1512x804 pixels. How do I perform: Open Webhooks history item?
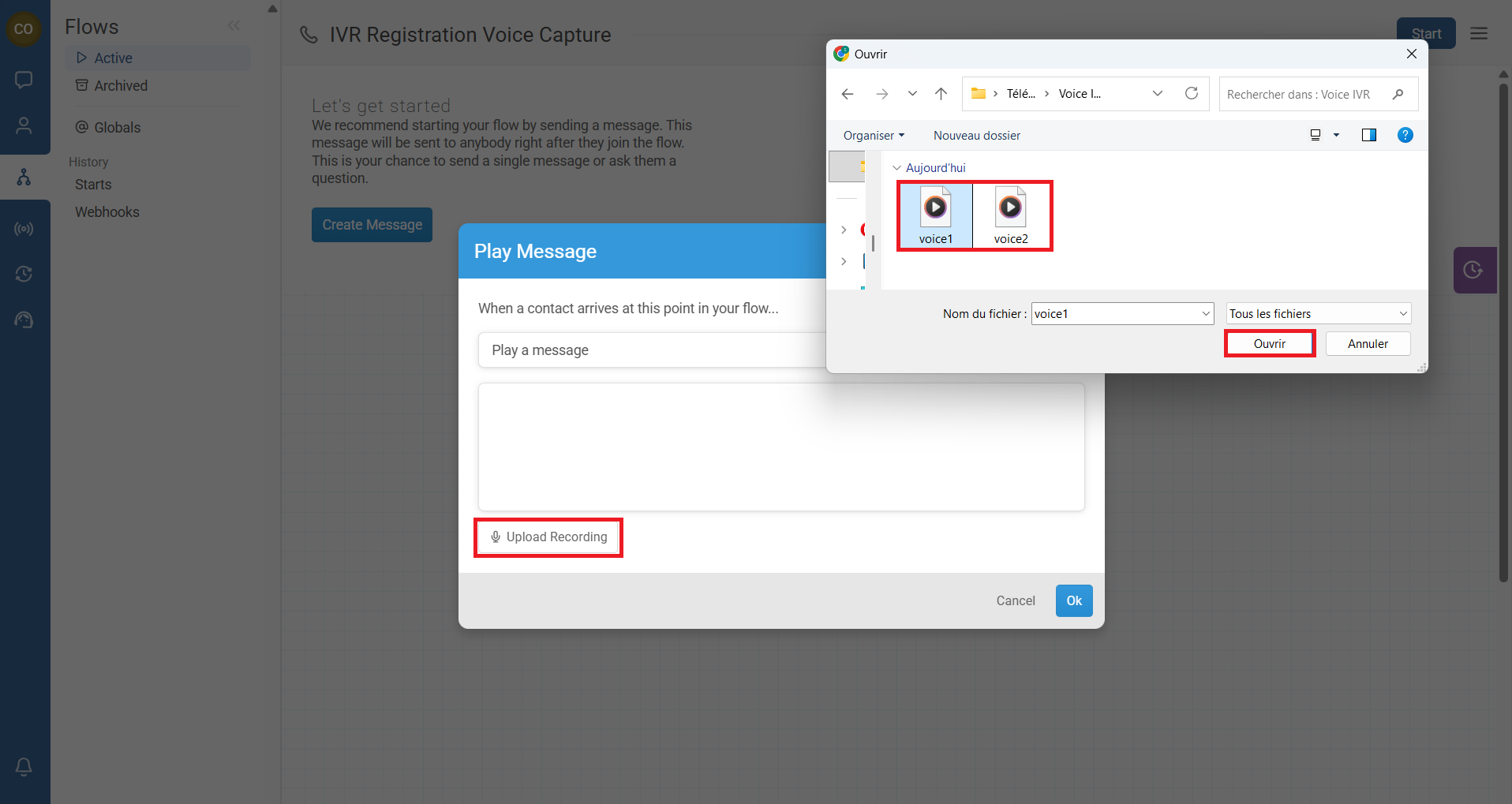(107, 212)
